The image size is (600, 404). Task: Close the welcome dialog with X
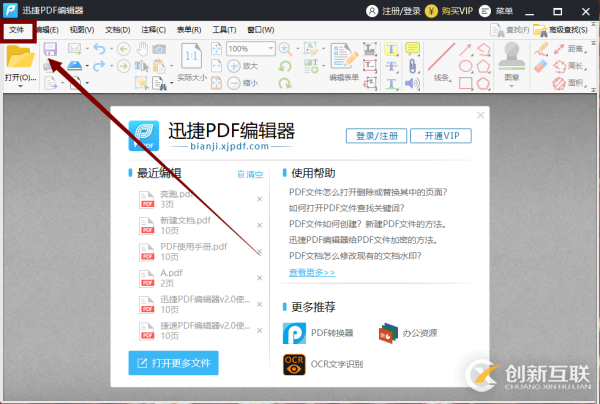(481, 115)
